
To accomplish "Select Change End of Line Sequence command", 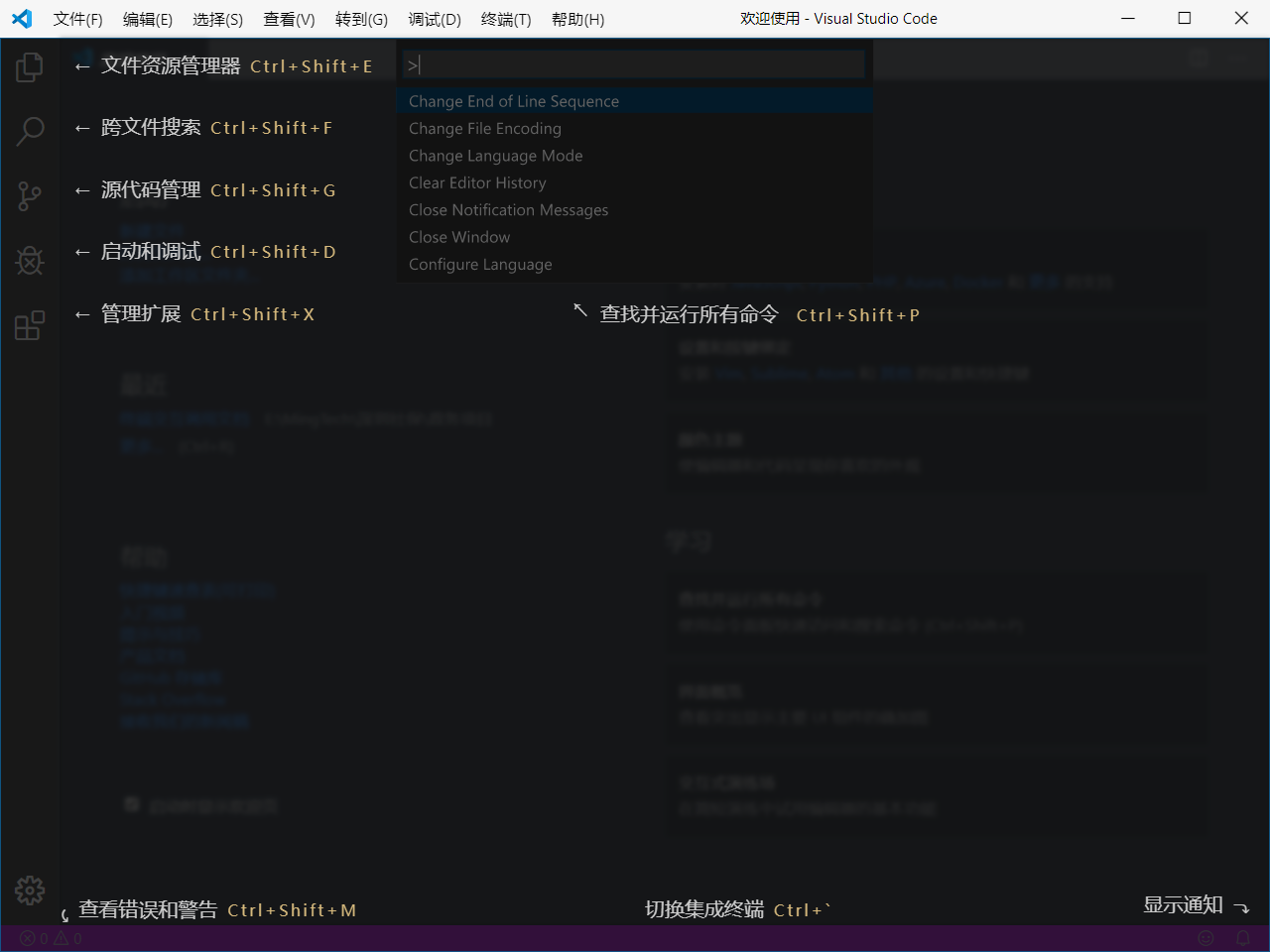I will (635, 101).
